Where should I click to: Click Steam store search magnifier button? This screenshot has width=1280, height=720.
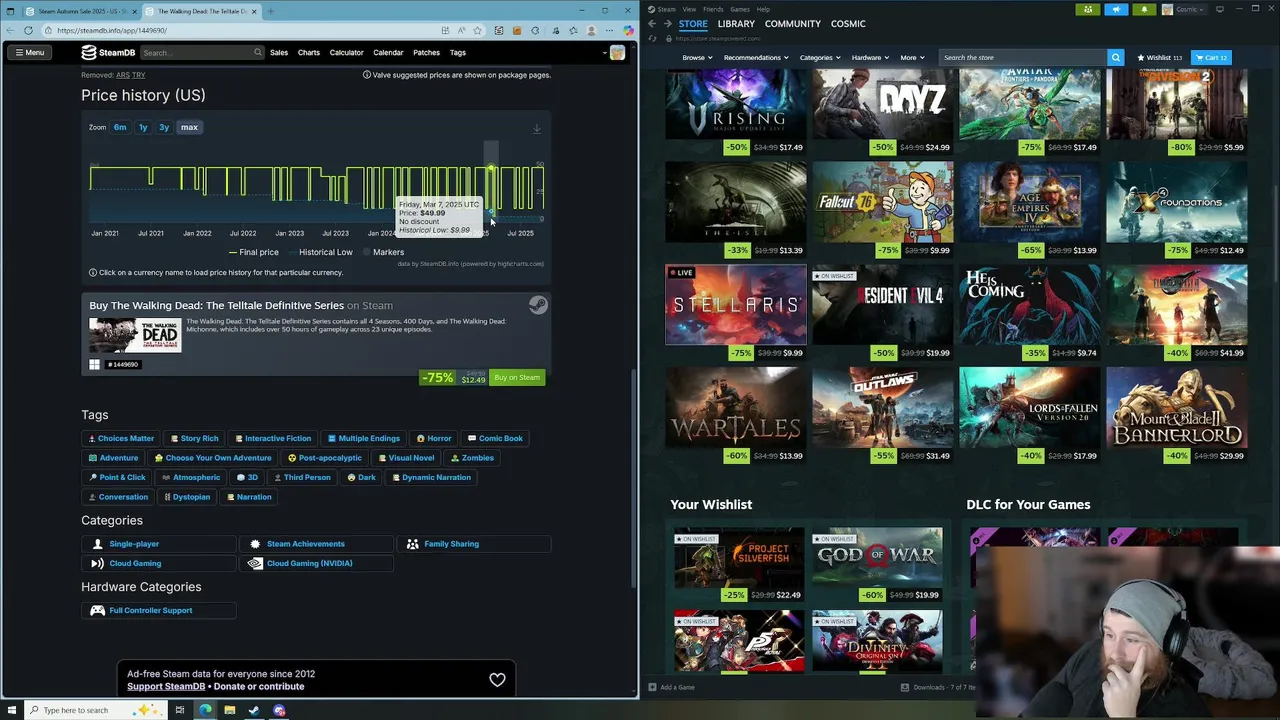point(1115,58)
